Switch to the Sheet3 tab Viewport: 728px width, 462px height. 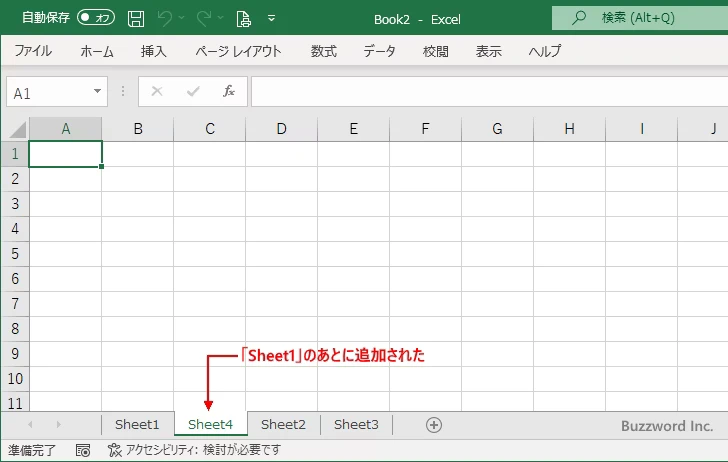tap(356, 424)
